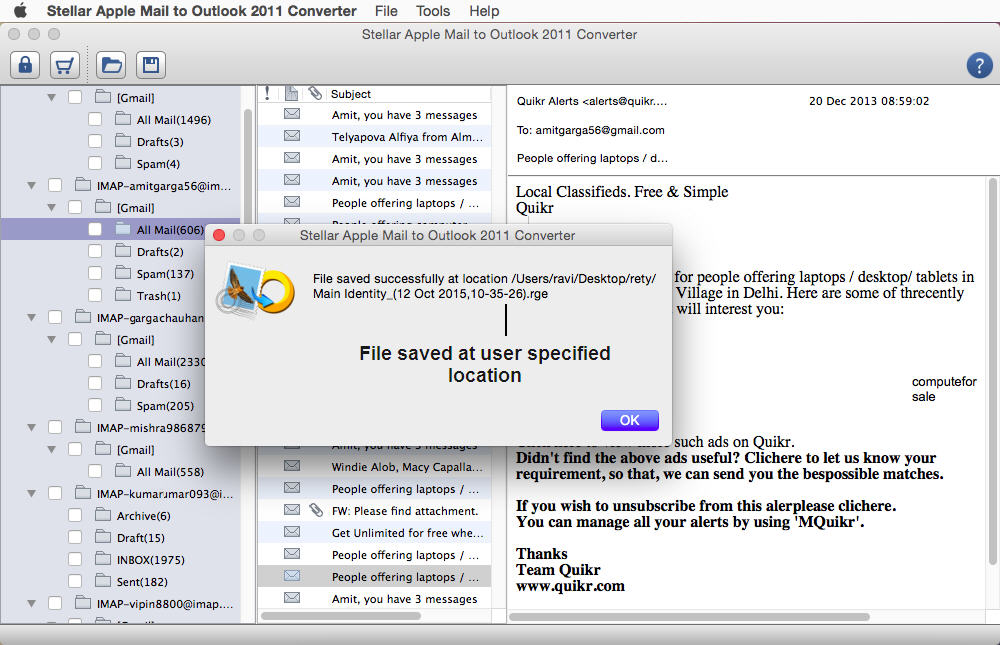Click the Subject column header
The image size is (1000, 645).
350,94
